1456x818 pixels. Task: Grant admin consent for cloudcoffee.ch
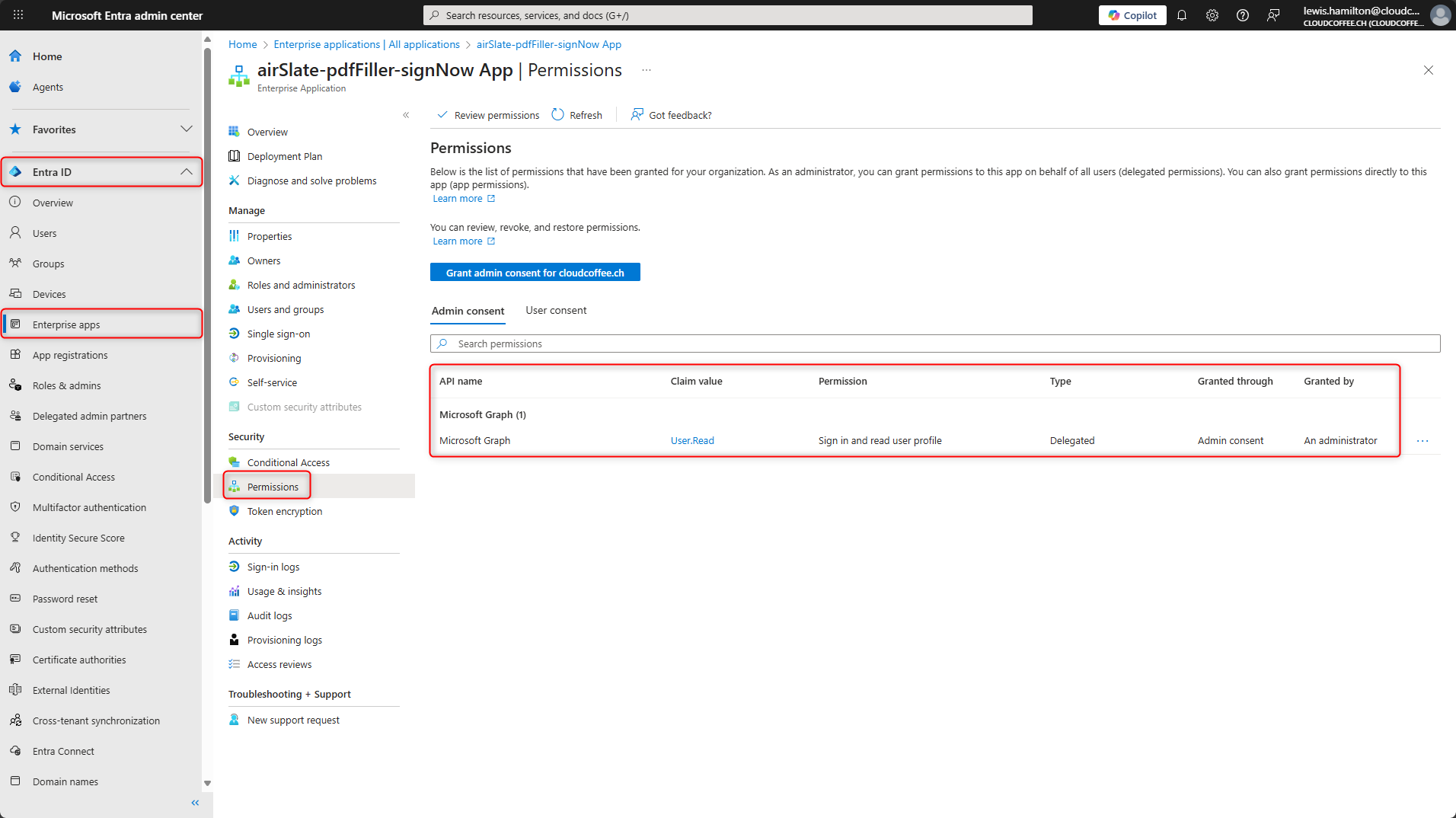[x=535, y=273]
